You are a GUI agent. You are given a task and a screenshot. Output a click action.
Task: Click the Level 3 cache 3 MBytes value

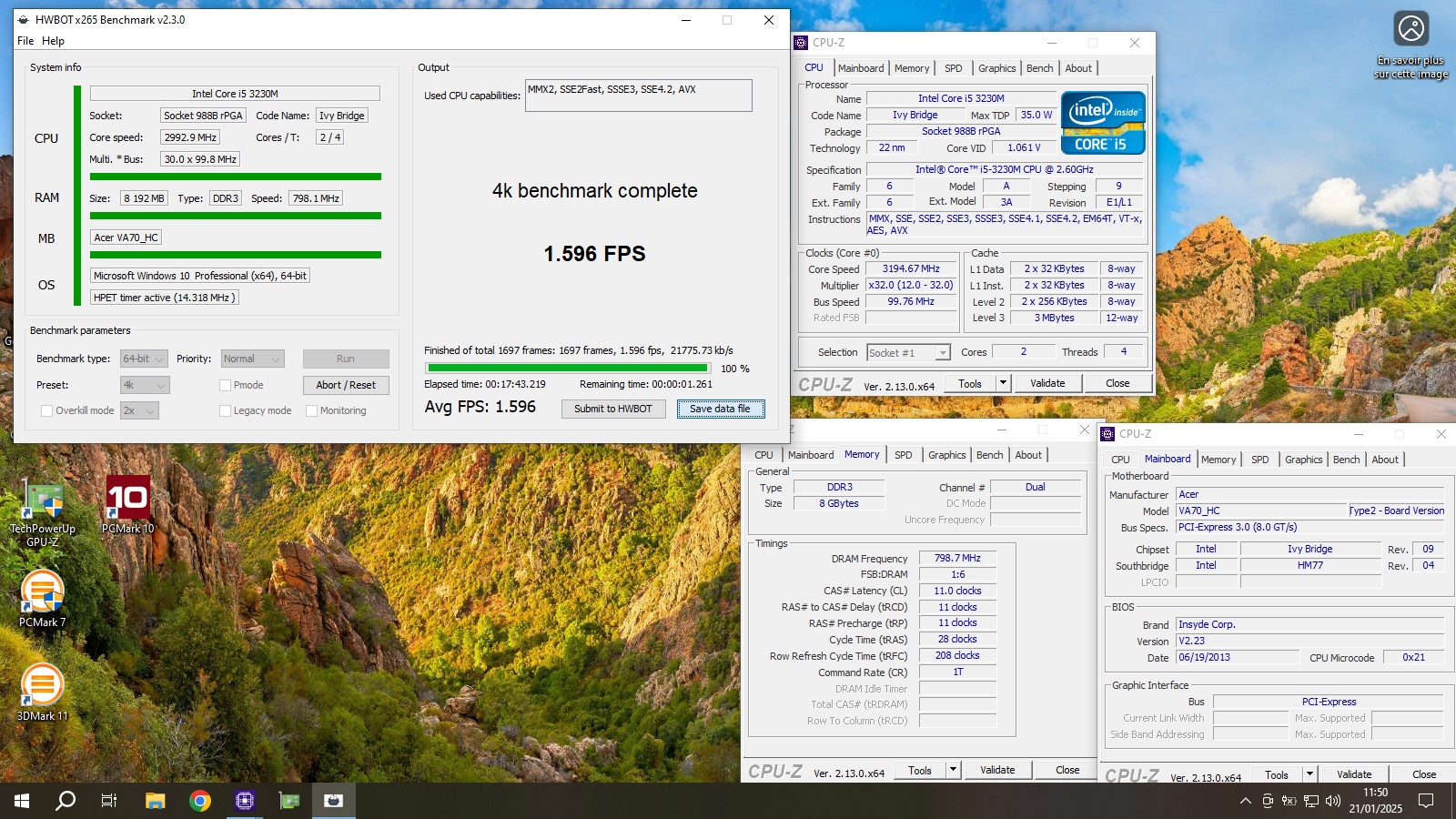pos(1054,318)
